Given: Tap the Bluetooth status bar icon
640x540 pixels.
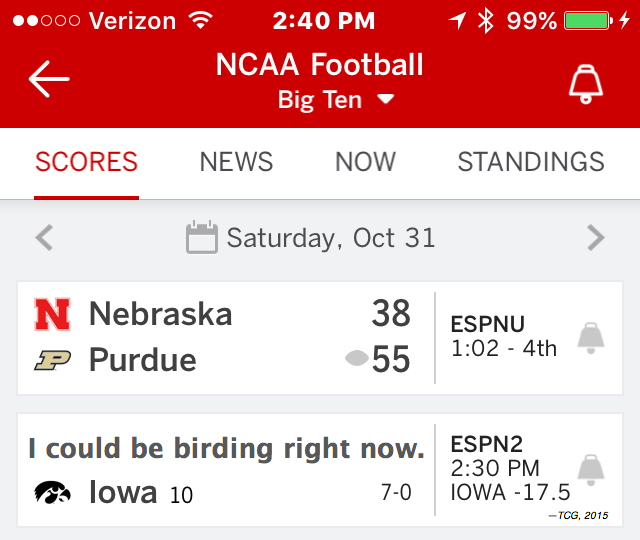Looking at the screenshot, I should (x=486, y=20).
